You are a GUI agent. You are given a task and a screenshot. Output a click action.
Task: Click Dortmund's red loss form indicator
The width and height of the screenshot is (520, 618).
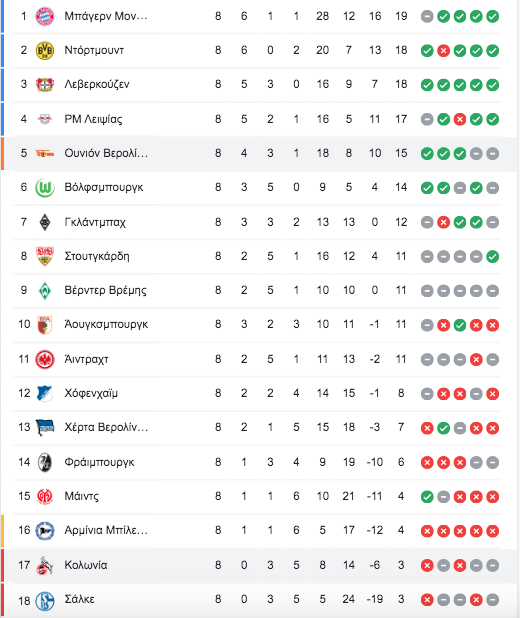(x=444, y=51)
